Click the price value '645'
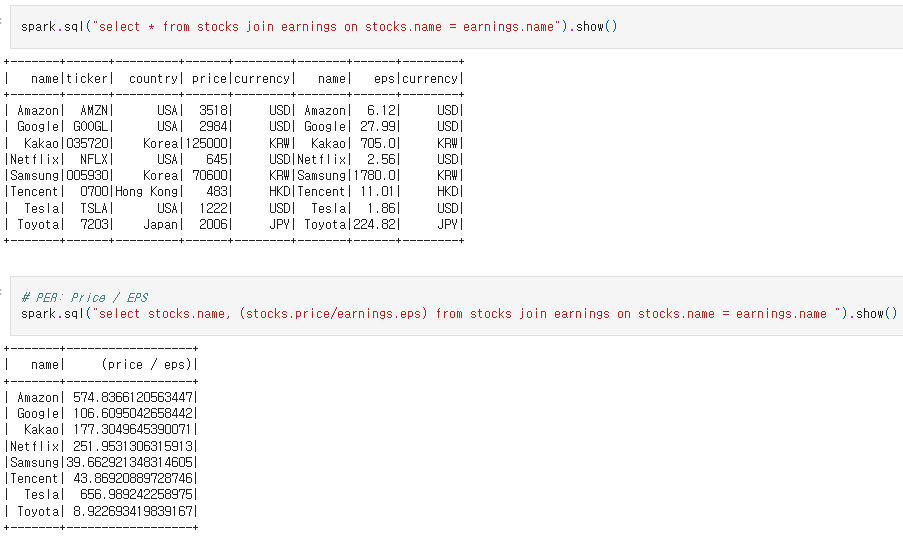This screenshot has width=903, height=538. click(217, 160)
